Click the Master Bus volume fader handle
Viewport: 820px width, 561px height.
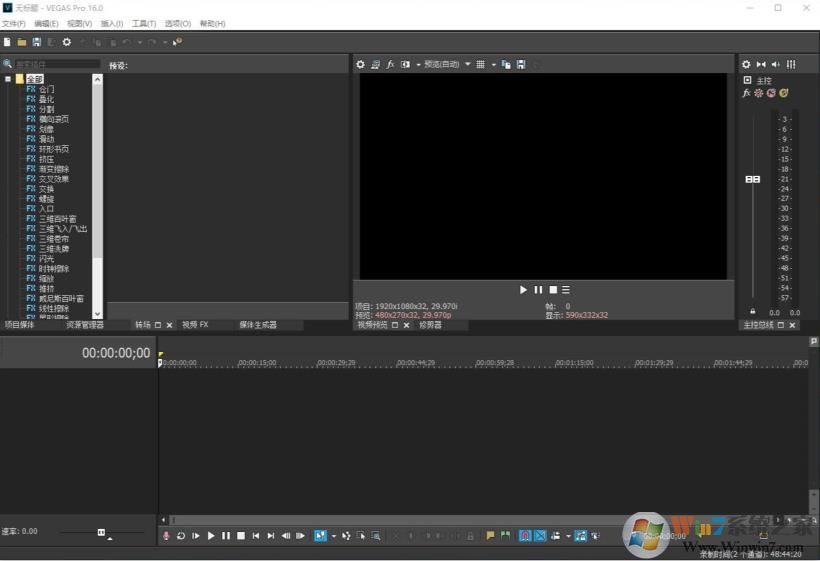(753, 180)
